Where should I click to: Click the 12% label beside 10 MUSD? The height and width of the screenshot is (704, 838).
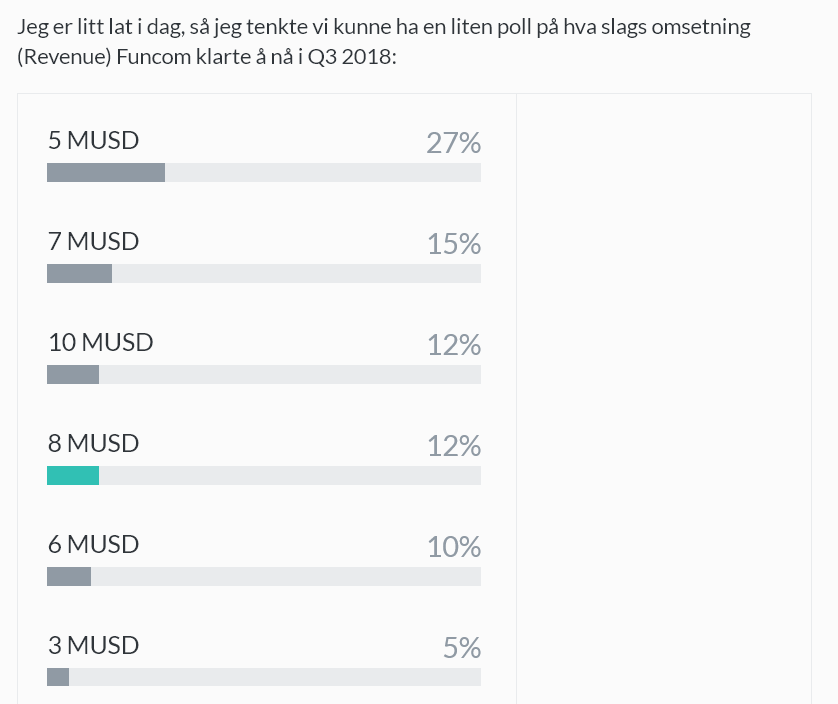pos(454,345)
